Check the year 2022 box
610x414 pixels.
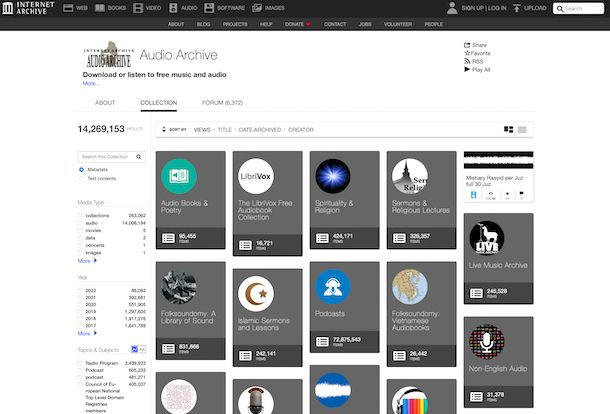tap(80, 291)
